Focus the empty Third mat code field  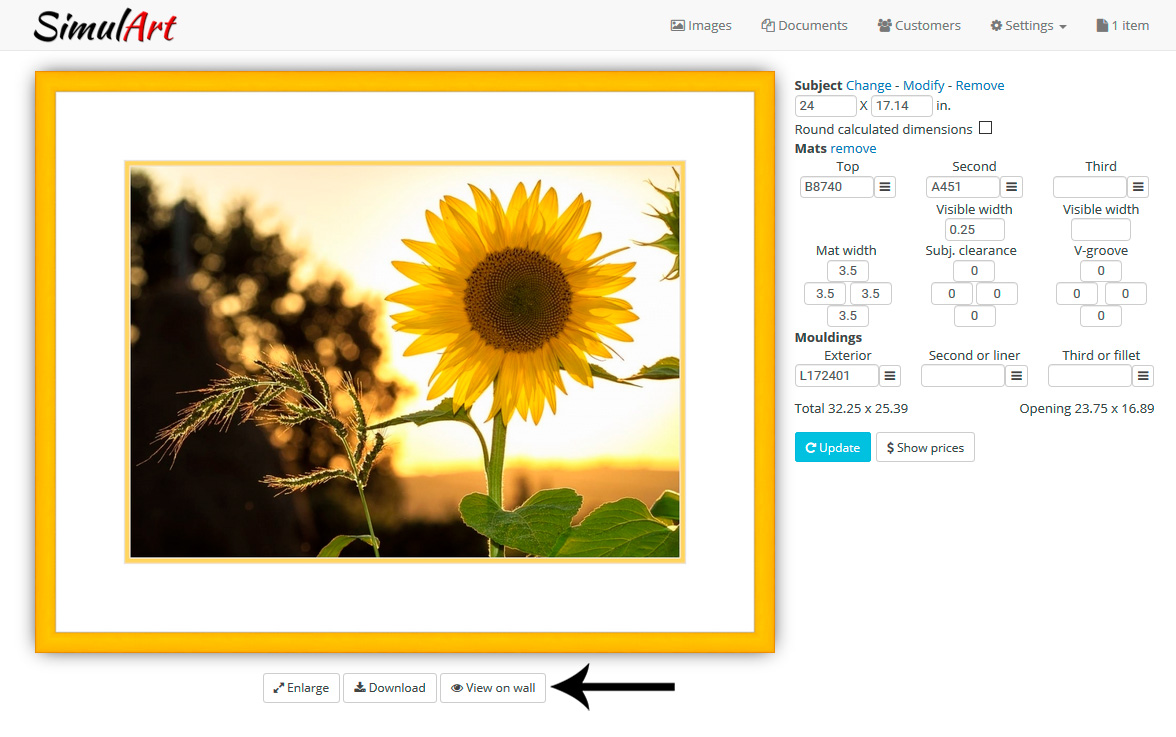[1089, 187]
